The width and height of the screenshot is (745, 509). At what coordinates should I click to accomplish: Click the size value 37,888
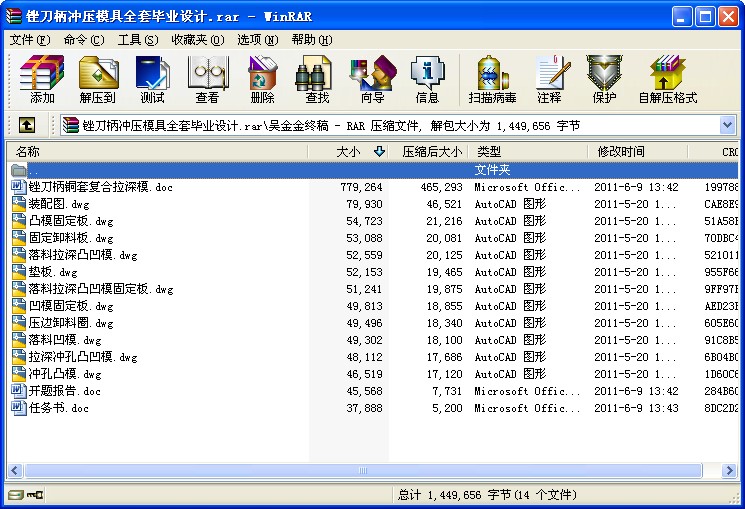click(x=364, y=408)
